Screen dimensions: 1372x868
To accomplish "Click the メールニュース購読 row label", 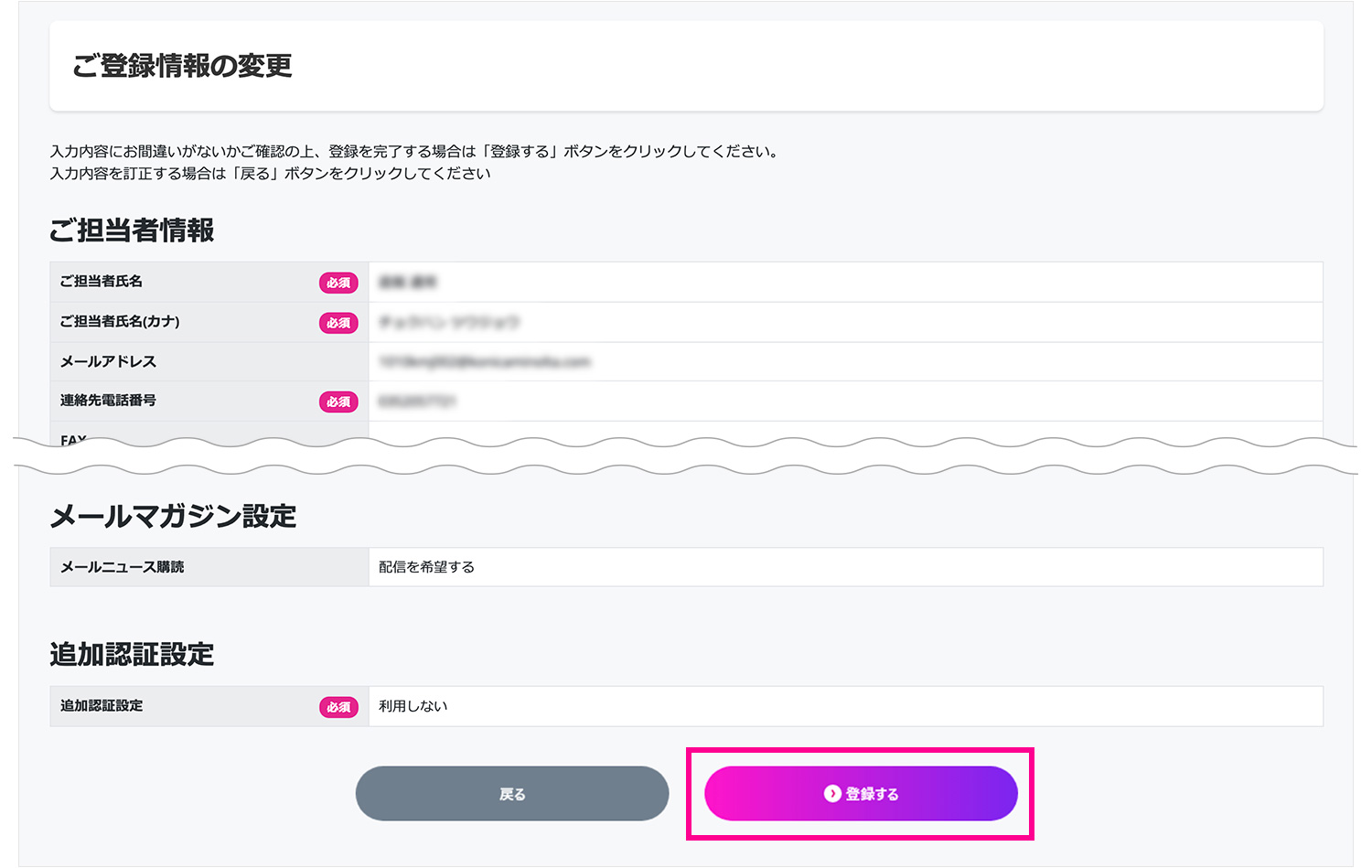I will click(x=123, y=567).
